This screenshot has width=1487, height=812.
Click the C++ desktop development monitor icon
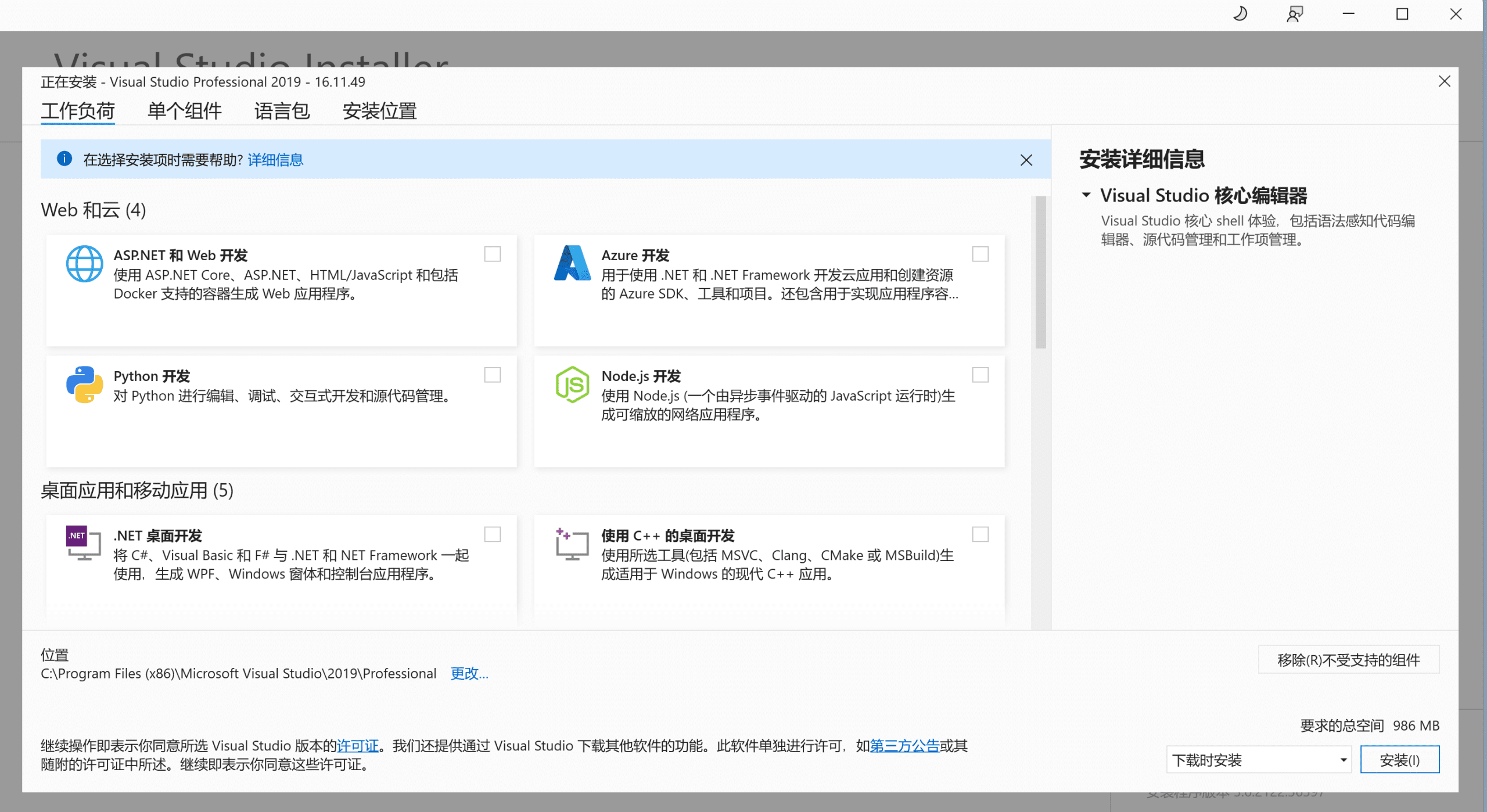[x=572, y=543]
